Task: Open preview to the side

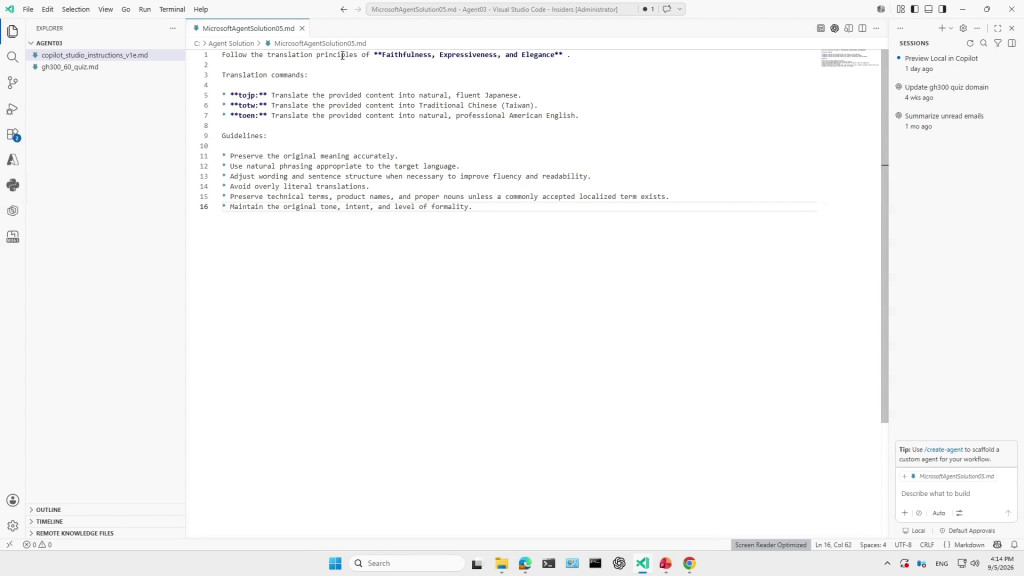Action: coord(848,28)
